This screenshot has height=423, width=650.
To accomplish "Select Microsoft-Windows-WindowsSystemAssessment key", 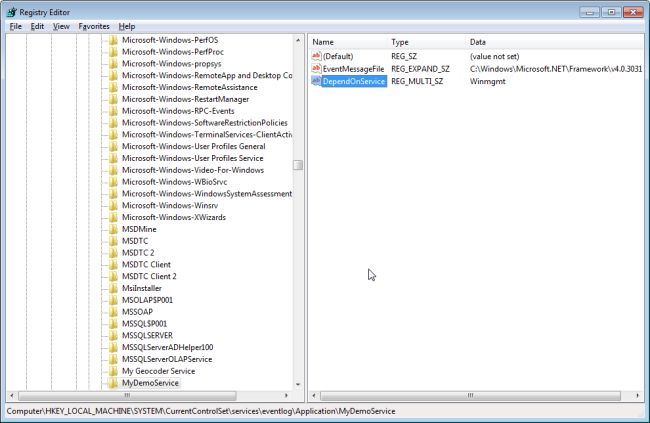I will pyautogui.click(x=207, y=194).
